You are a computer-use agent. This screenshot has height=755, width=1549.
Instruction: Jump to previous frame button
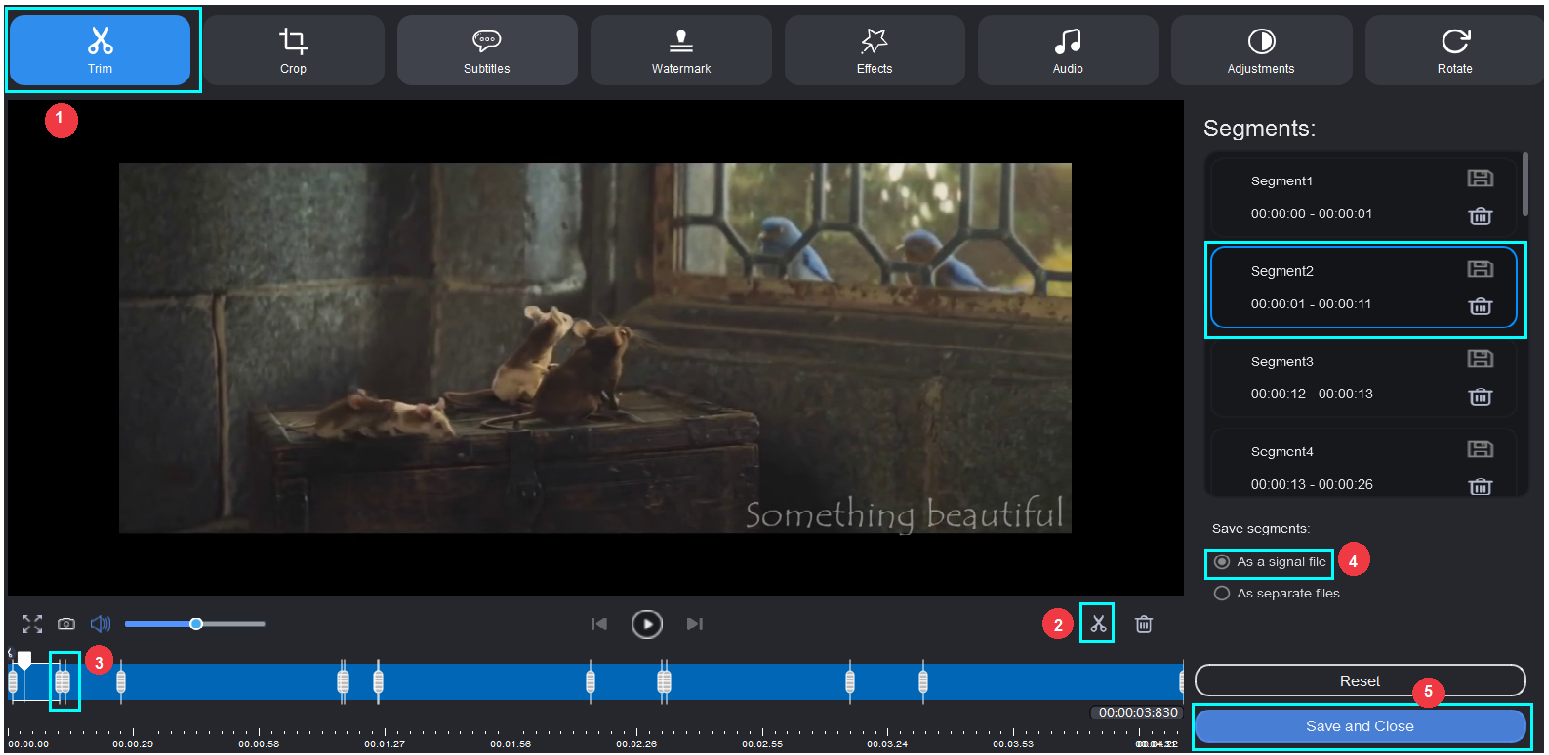(x=599, y=624)
